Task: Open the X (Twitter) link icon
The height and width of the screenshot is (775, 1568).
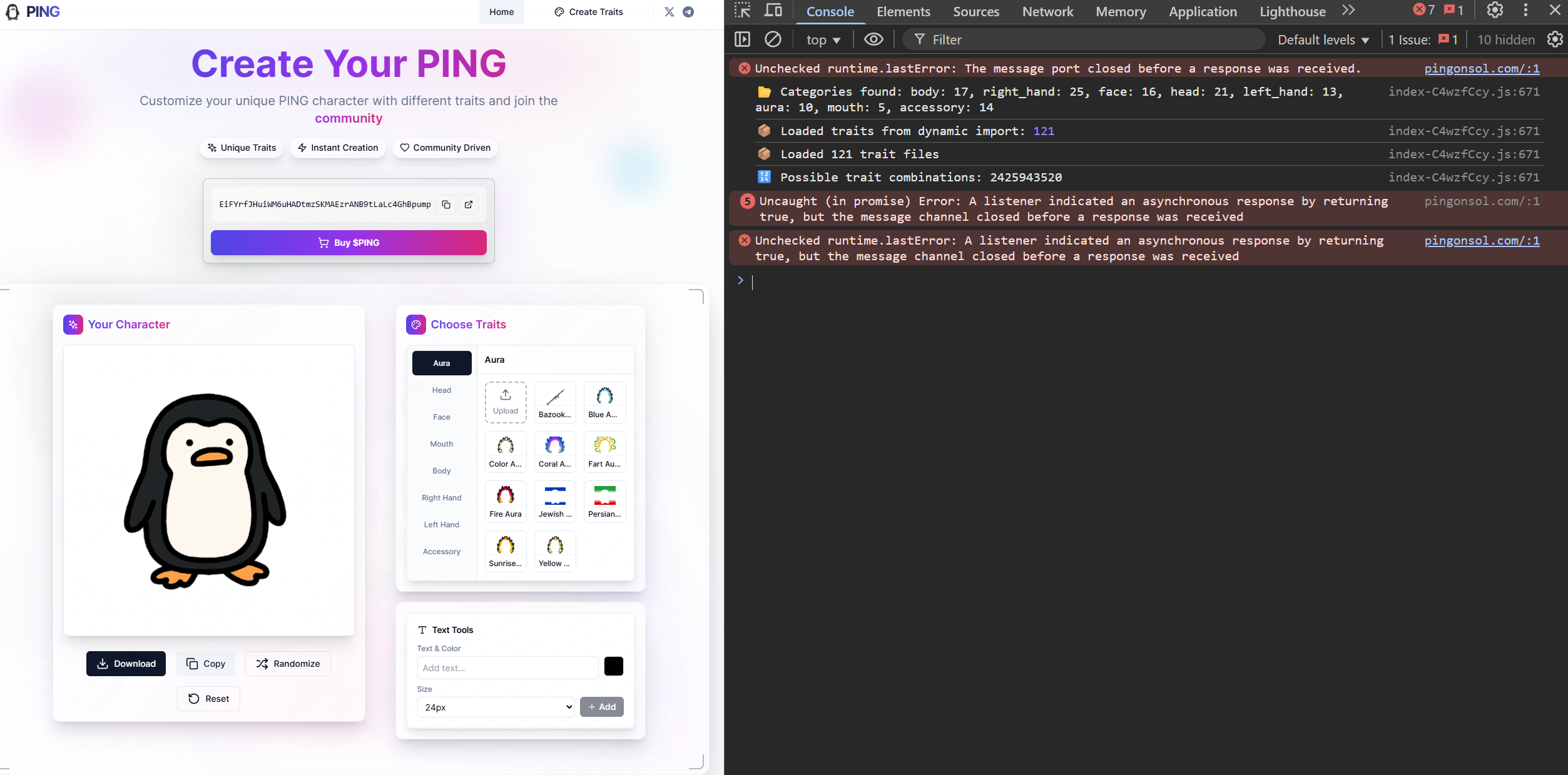Action: click(669, 12)
